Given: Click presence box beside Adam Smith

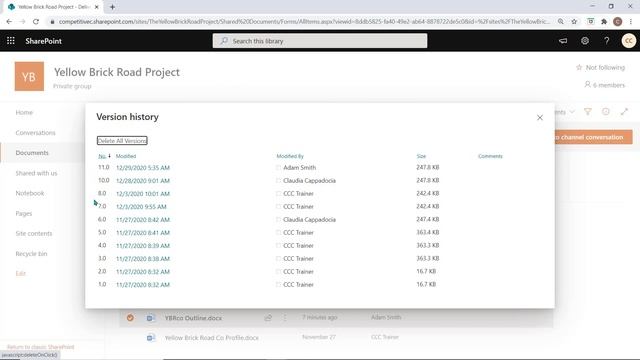Looking at the screenshot, I should [278, 168].
